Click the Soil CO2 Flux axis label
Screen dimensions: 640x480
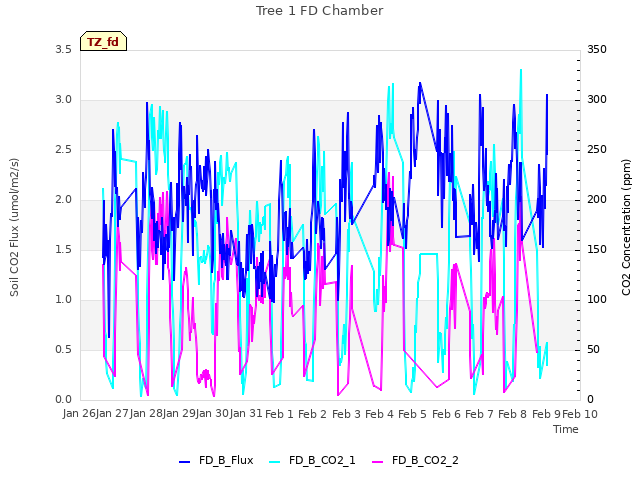pos(14,227)
